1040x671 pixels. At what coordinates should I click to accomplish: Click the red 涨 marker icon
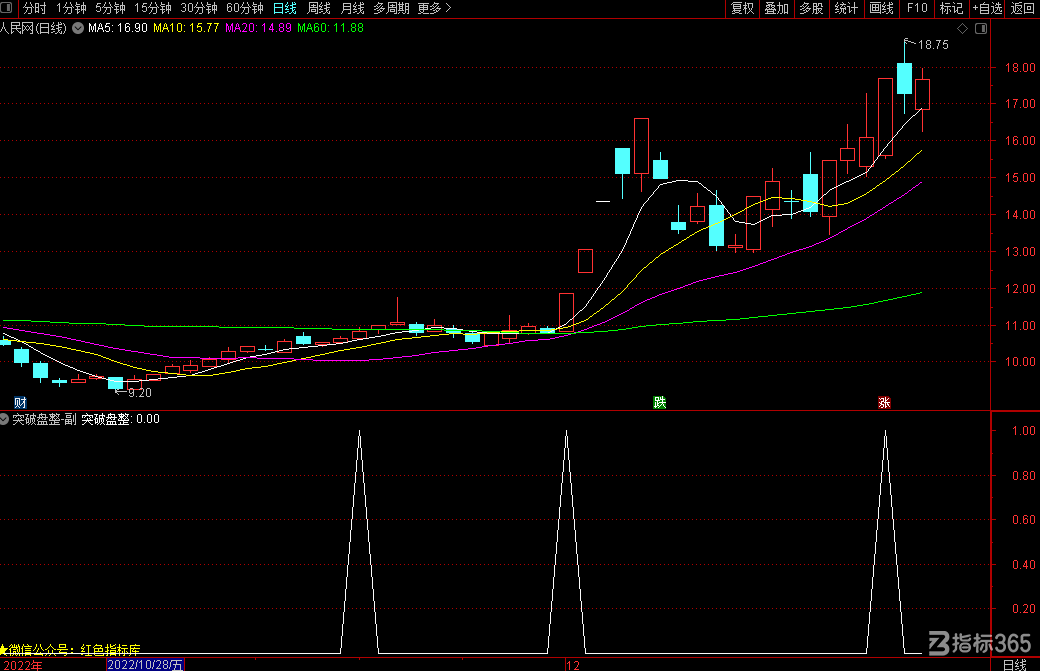(x=884, y=402)
